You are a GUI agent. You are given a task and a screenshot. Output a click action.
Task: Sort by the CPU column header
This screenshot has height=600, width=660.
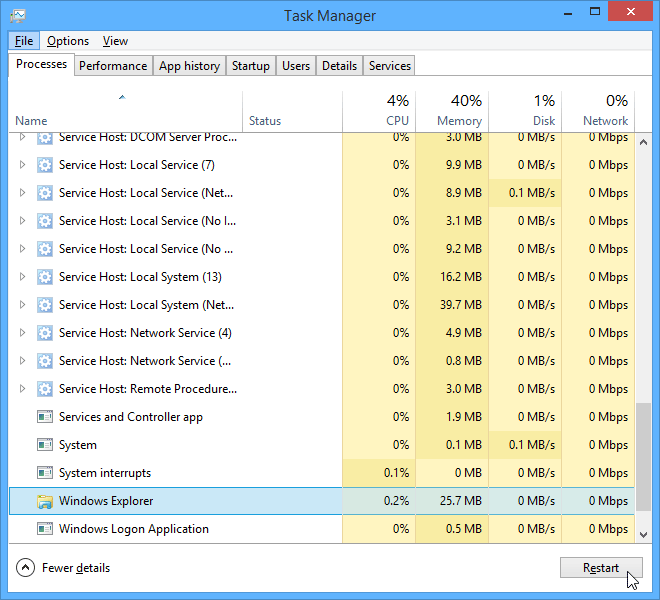click(x=379, y=112)
